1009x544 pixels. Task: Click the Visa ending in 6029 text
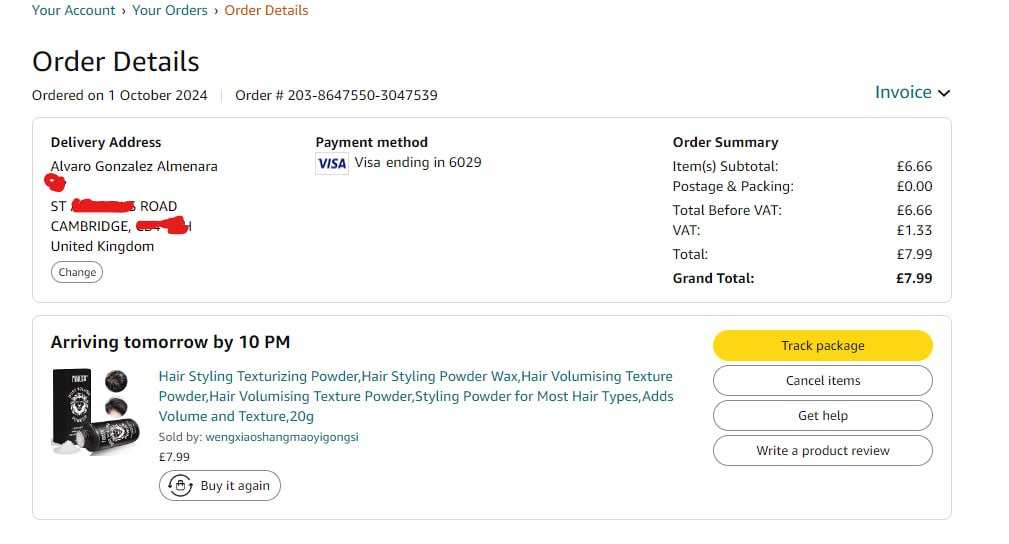pyautogui.click(x=418, y=162)
